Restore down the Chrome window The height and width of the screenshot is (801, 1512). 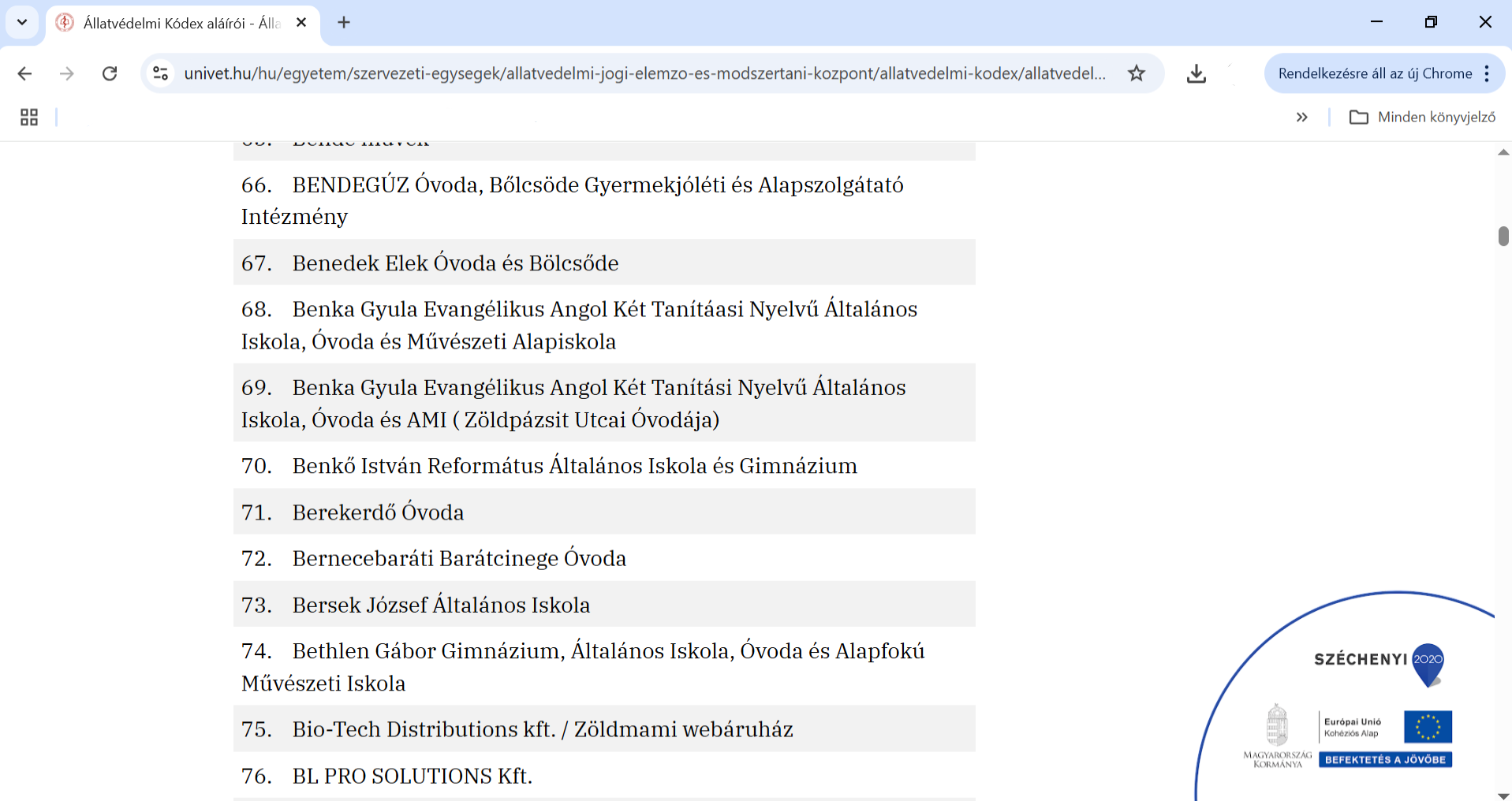click(1431, 22)
